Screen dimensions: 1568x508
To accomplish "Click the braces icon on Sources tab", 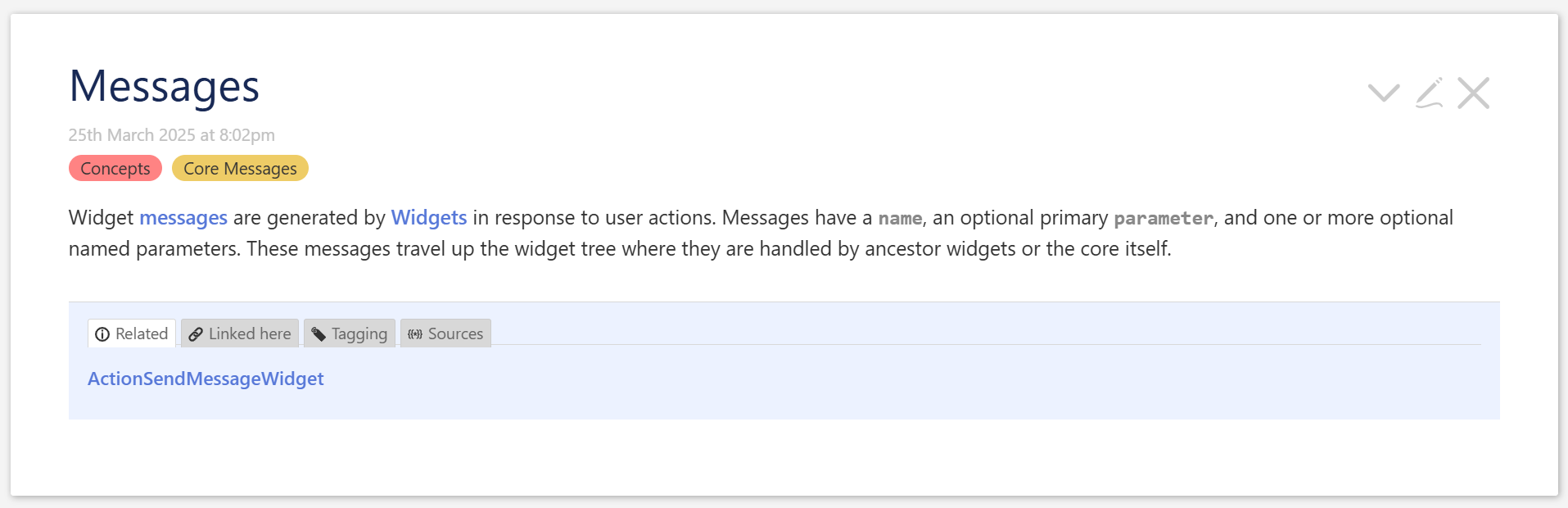I will (415, 334).
